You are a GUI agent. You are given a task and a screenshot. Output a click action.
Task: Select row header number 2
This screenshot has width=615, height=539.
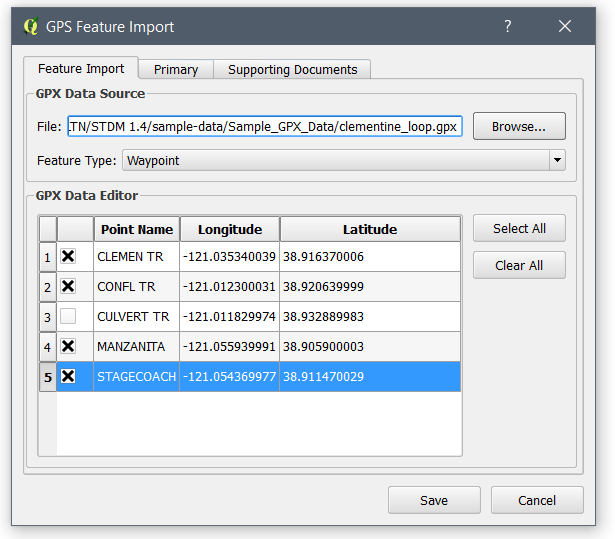click(x=47, y=287)
